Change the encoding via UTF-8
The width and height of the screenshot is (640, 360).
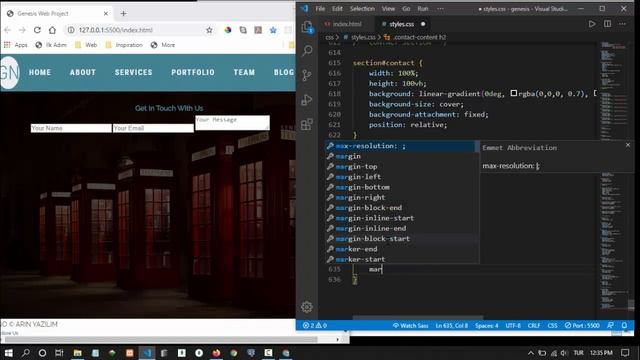(513, 325)
